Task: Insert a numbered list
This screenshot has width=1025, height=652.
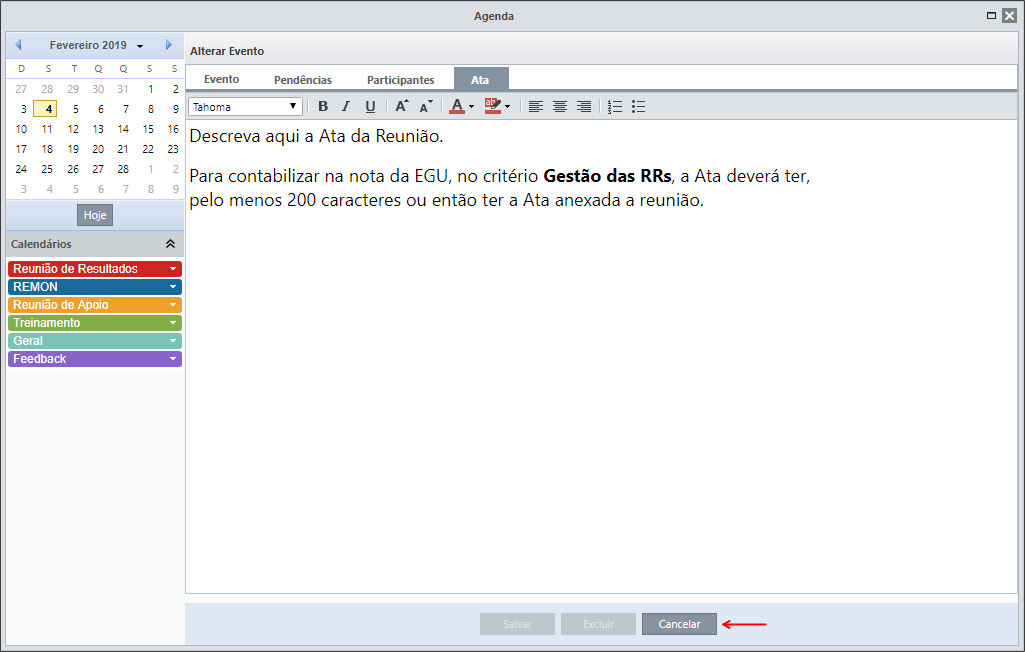Action: tap(614, 107)
